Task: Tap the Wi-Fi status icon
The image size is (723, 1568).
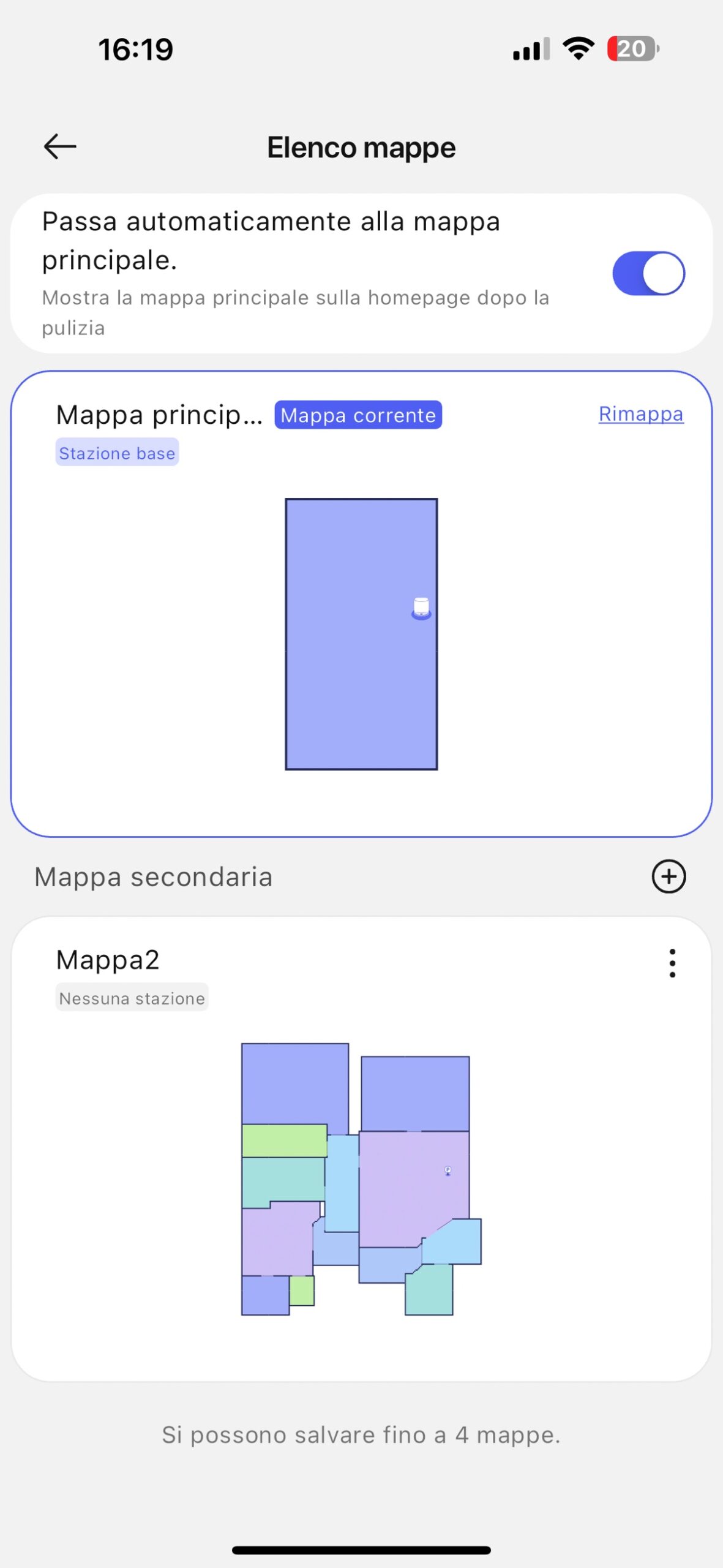Action: [x=579, y=49]
